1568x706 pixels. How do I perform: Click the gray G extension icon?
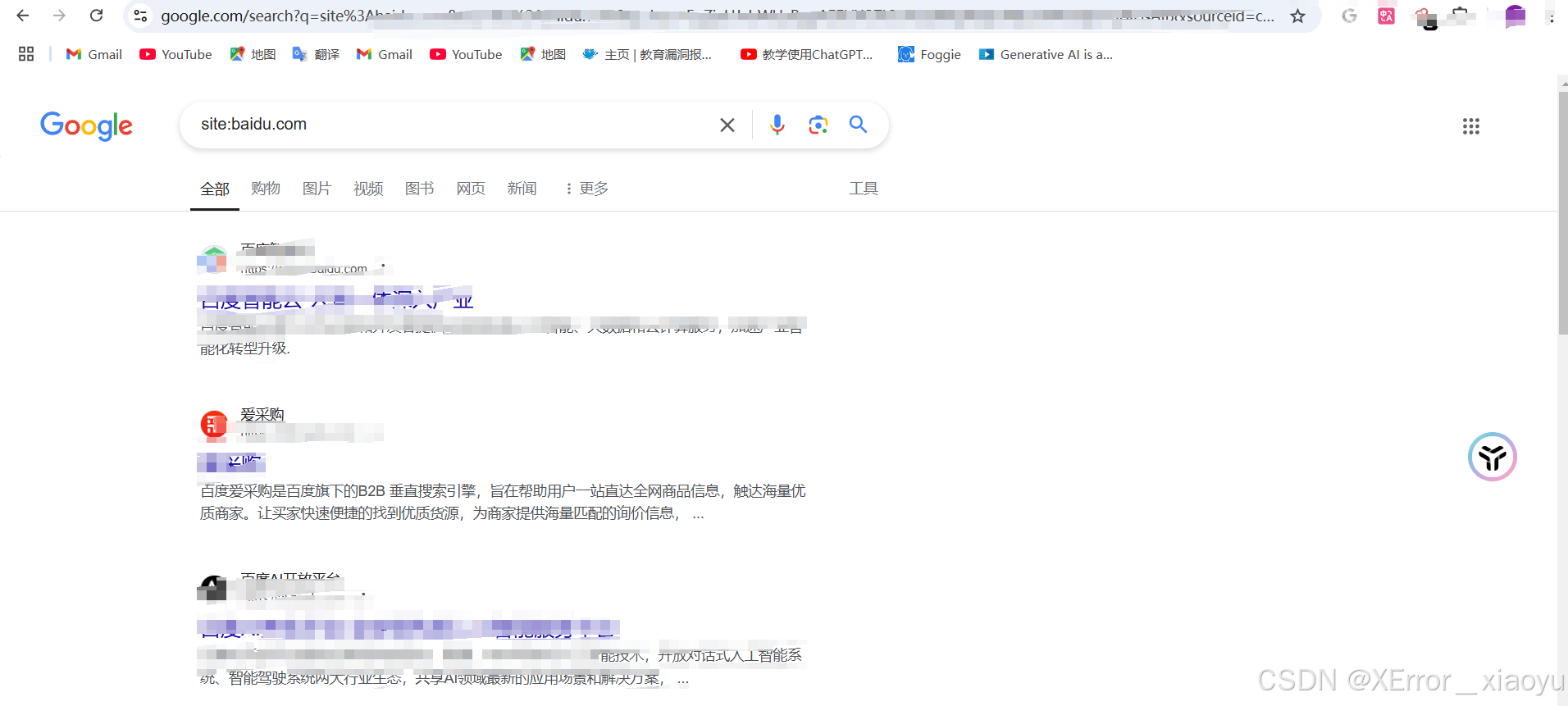click(1349, 16)
